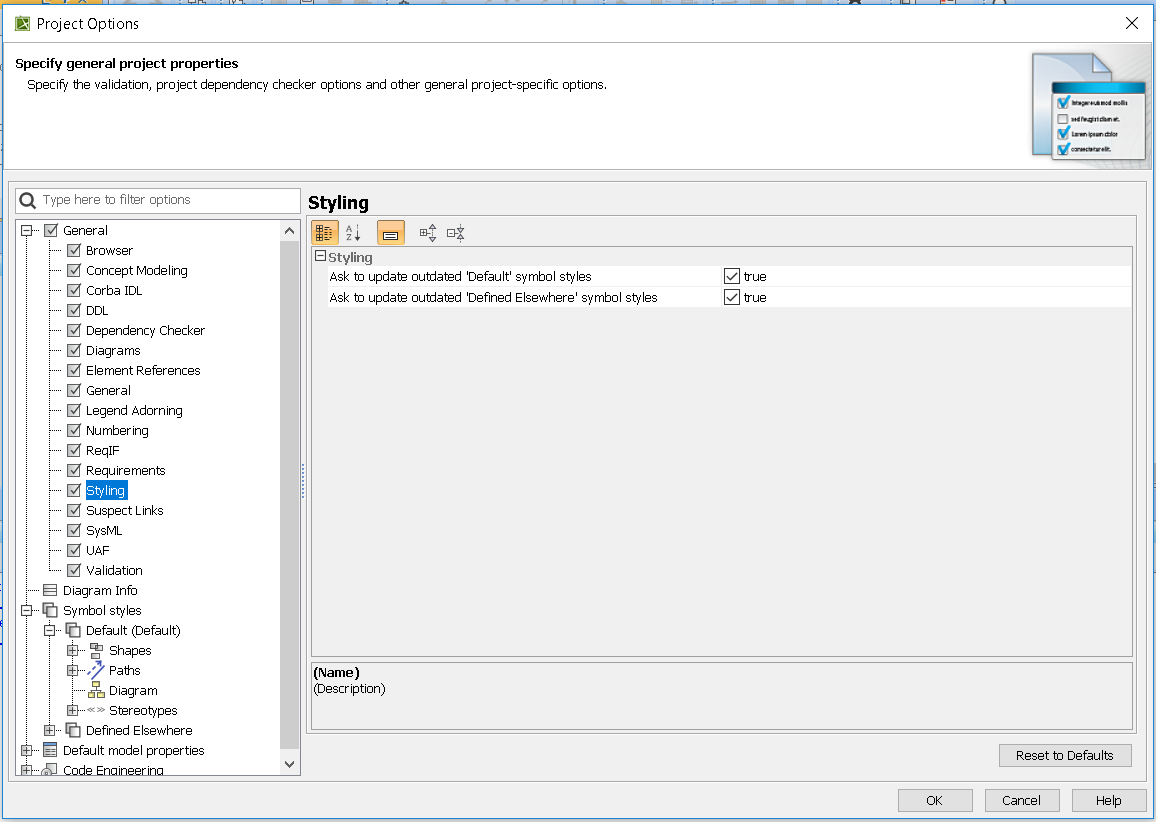
Task: Switch to categorized view in properties toolbar
Action: 324,233
